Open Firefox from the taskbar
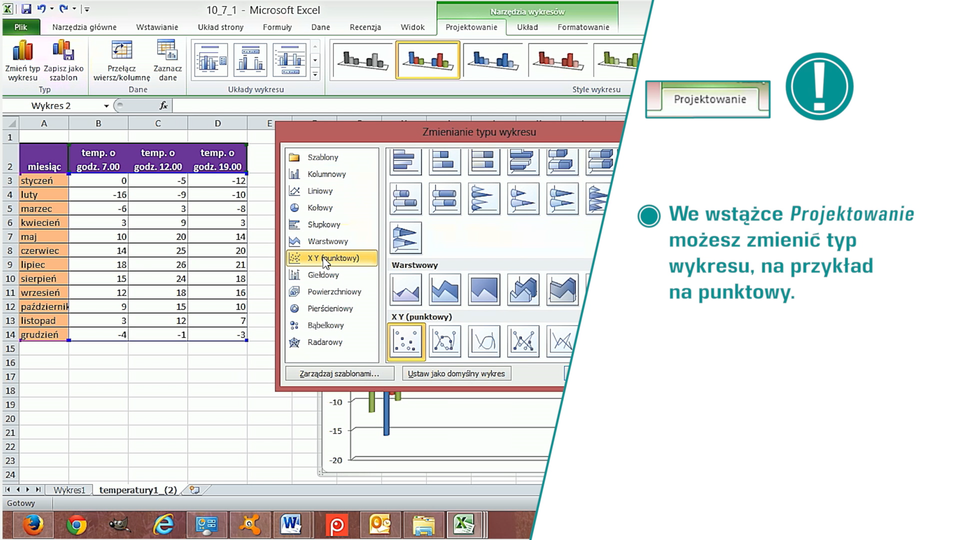960x540 pixels. pos(34,523)
